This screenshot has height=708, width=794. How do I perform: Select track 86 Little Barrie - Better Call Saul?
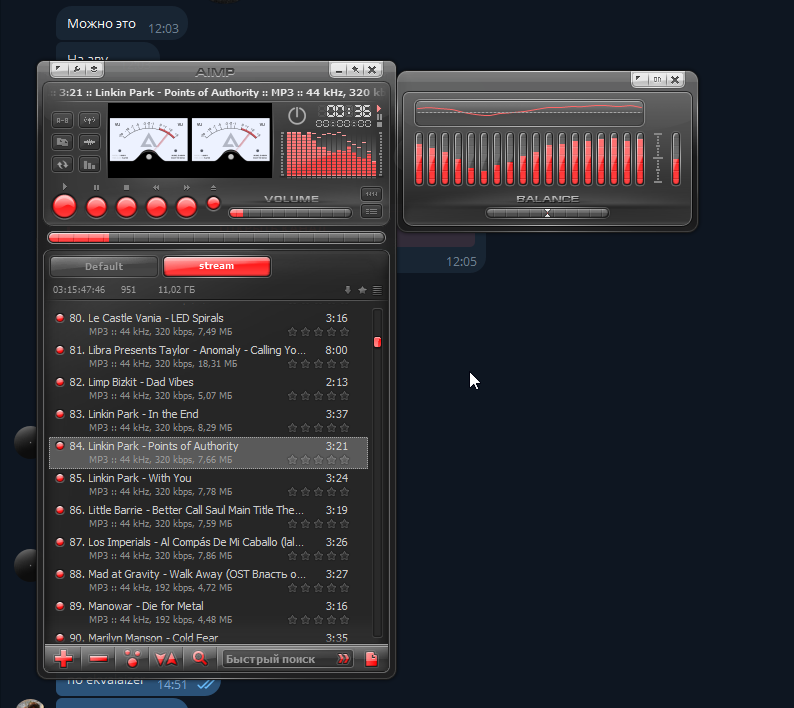coord(208,517)
